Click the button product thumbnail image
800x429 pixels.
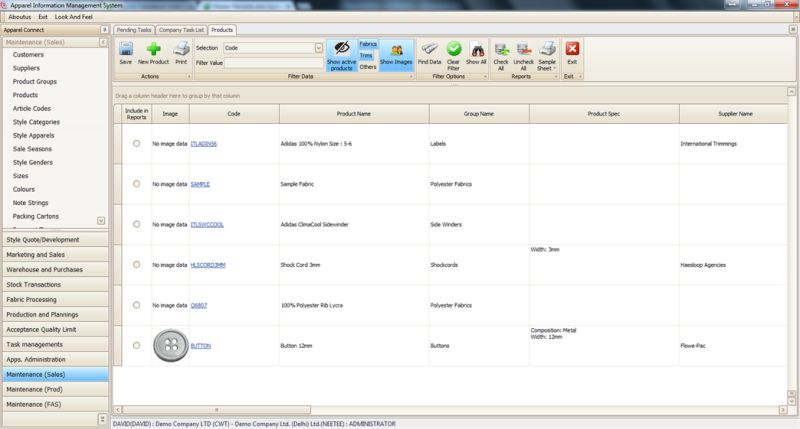coord(171,345)
